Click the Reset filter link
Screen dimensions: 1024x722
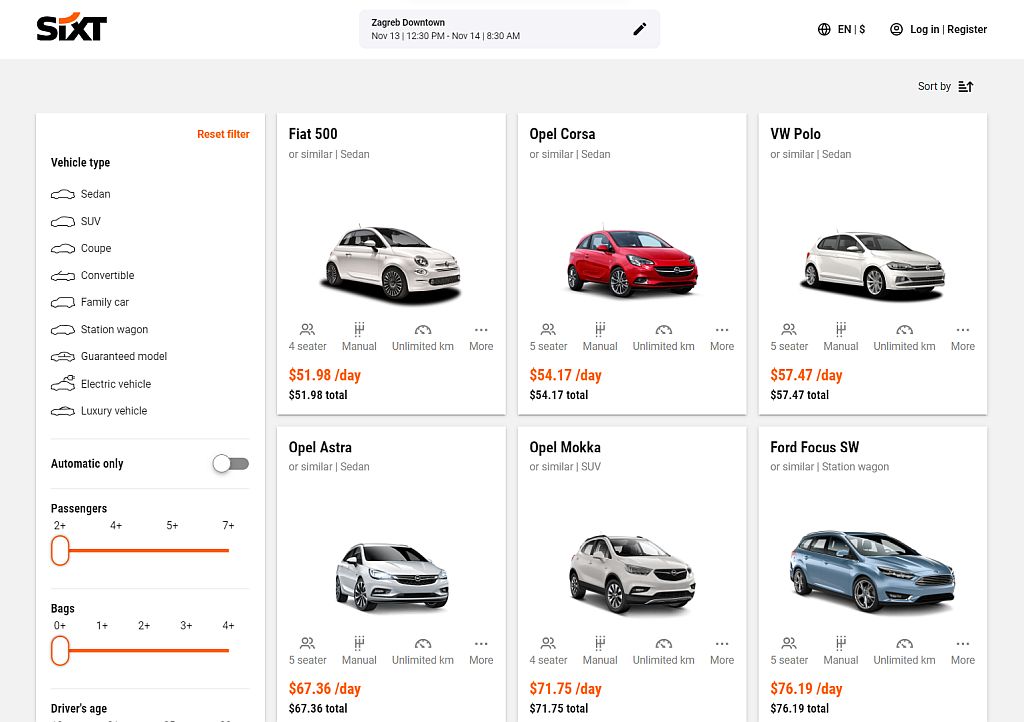click(223, 134)
